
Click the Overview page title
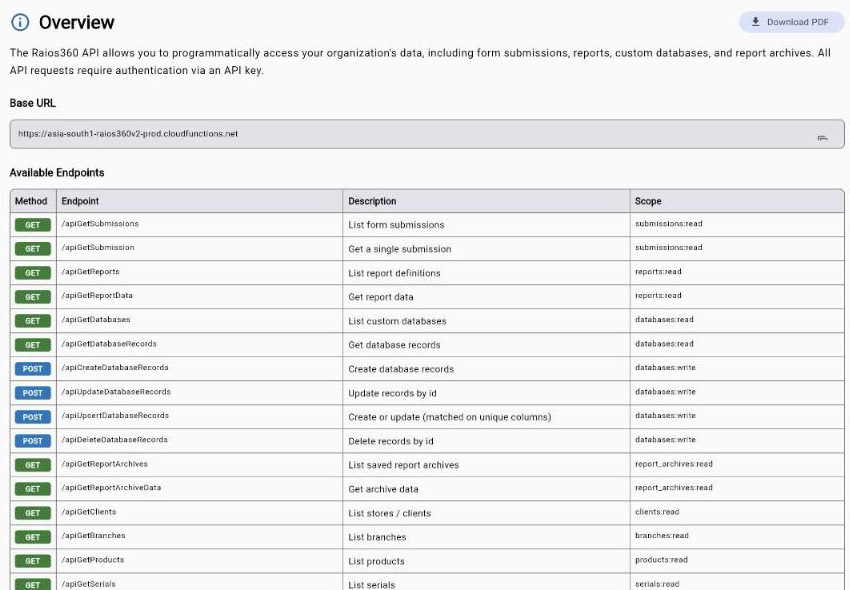76,22
